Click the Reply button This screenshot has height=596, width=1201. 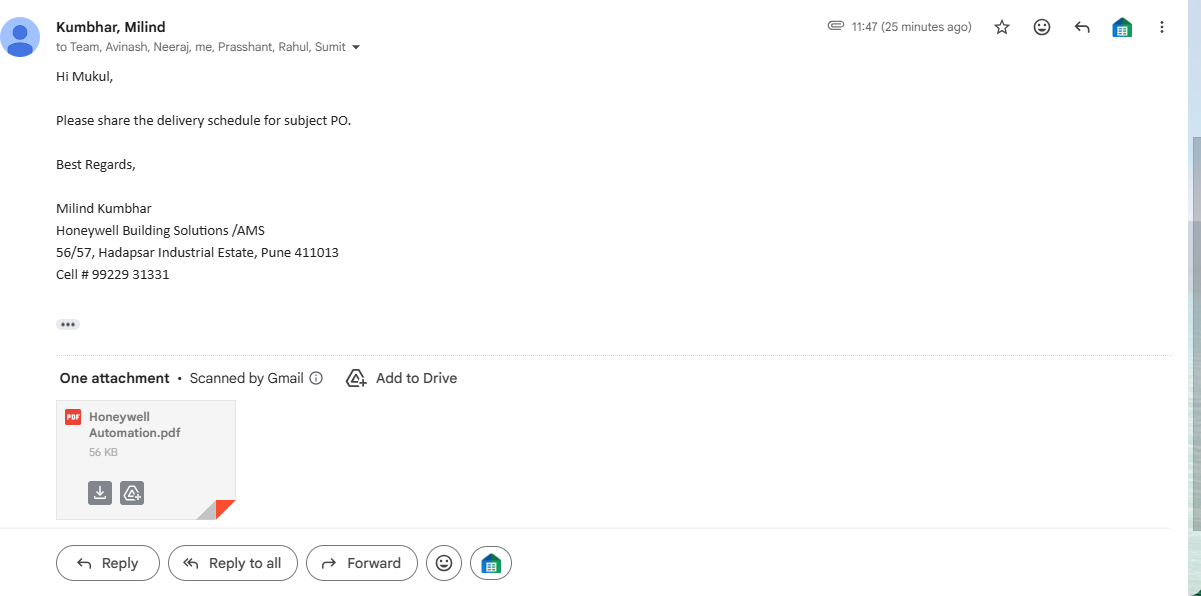[x=108, y=563]
